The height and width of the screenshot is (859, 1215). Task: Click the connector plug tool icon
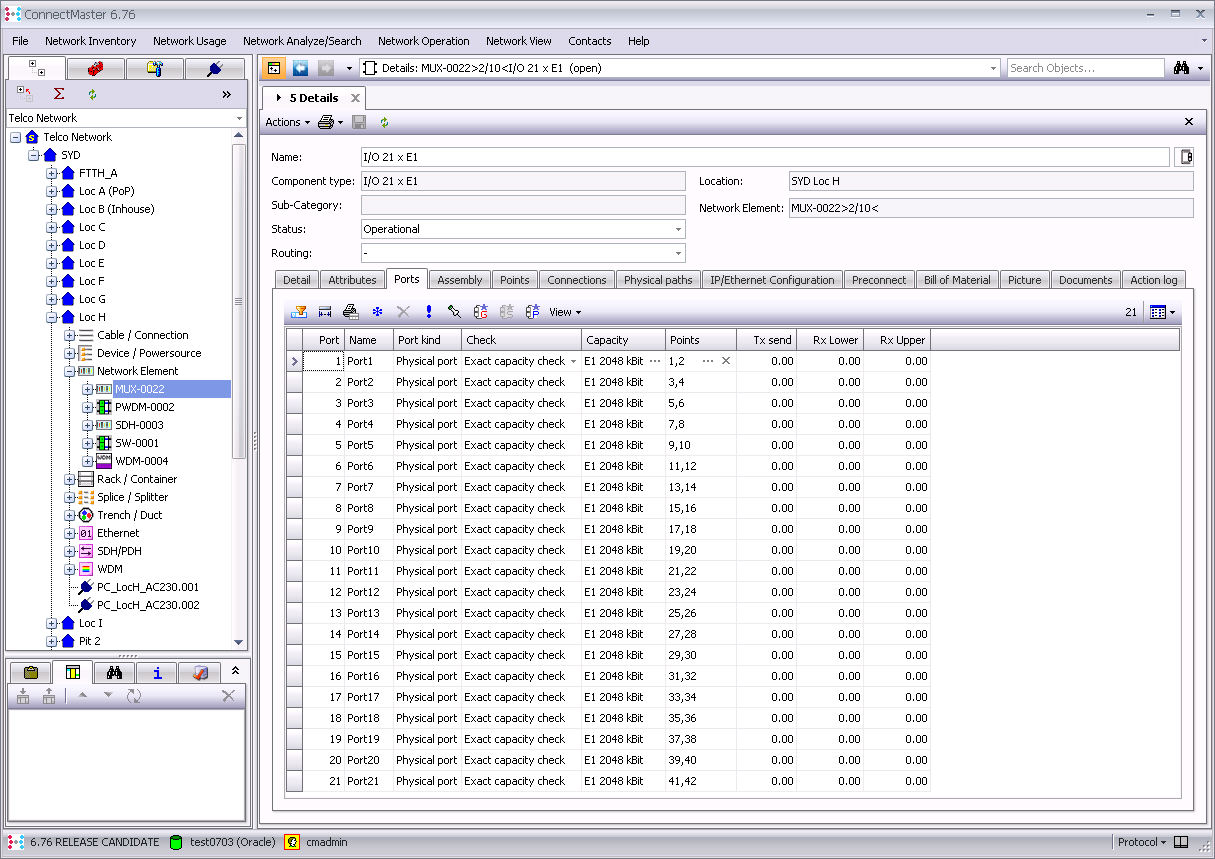455,312
